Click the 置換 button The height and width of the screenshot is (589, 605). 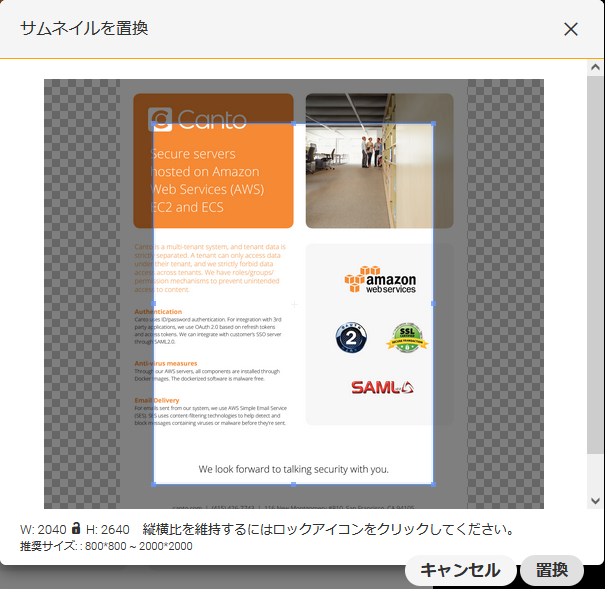pos(552,570)
